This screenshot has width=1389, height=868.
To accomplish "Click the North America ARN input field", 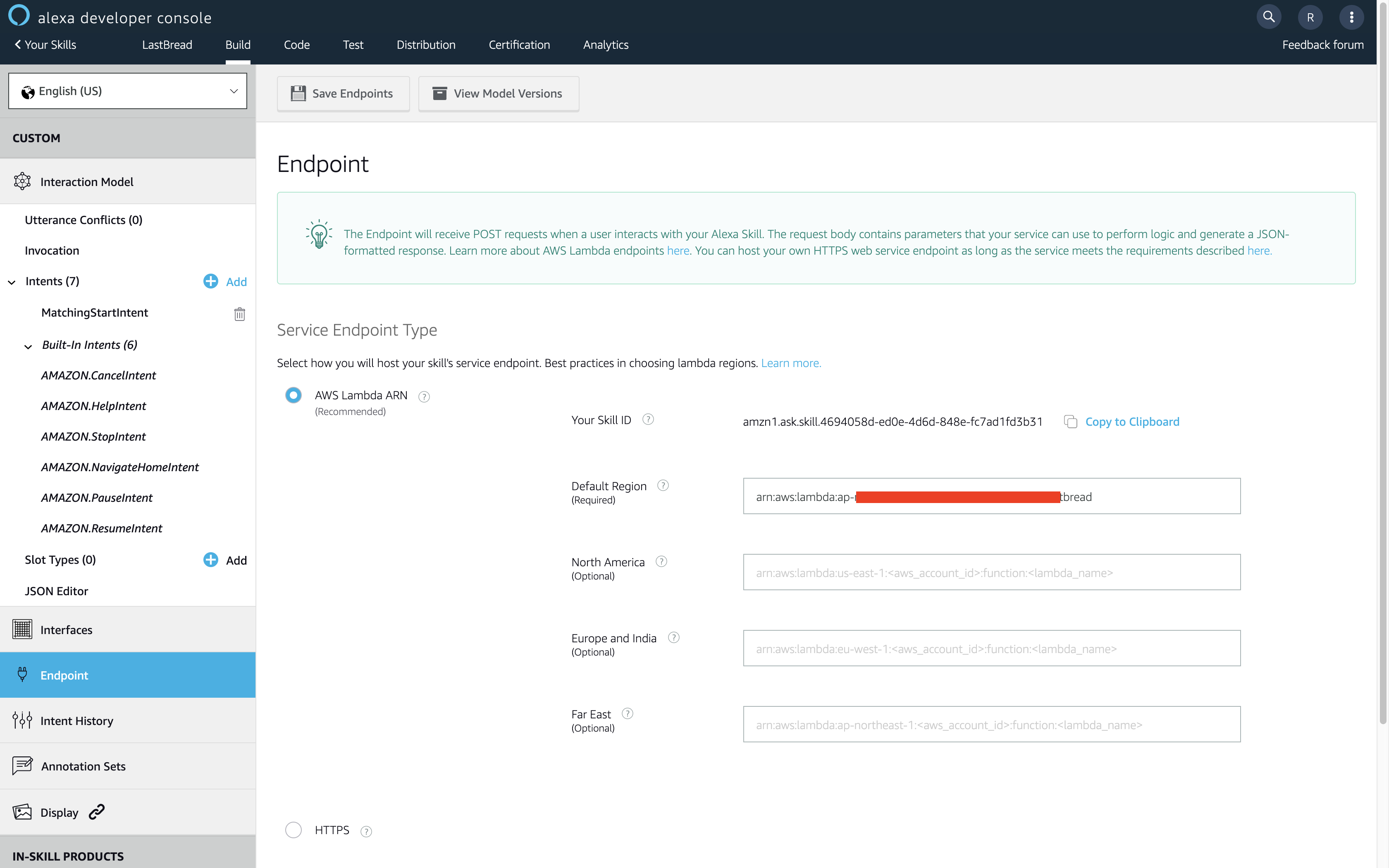I will pos(991,572).
